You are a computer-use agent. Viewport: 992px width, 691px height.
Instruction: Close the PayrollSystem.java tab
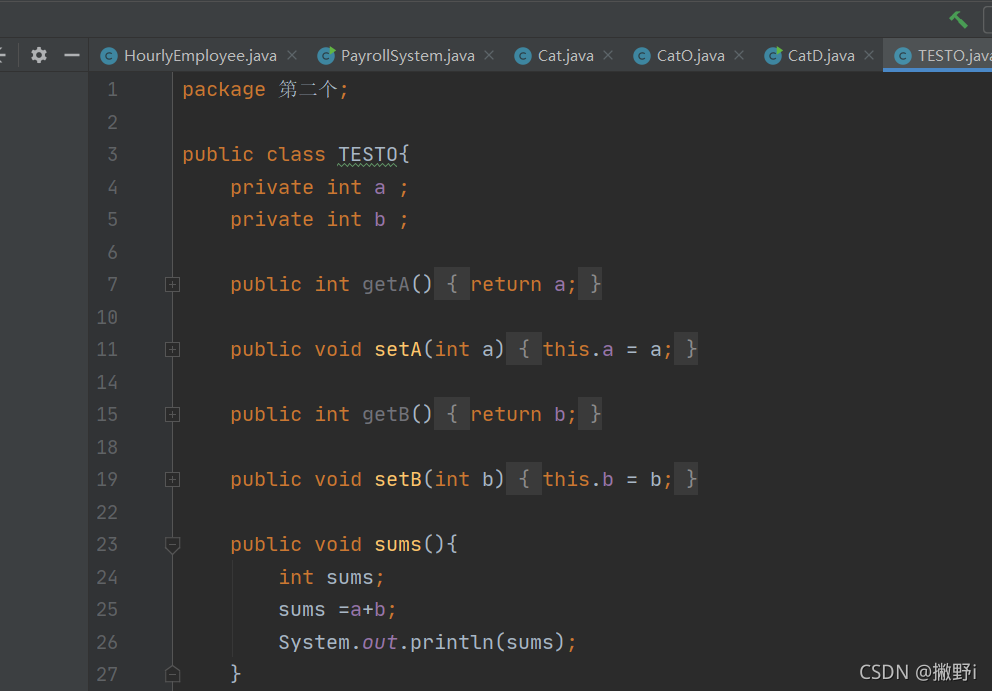point(489,55)
